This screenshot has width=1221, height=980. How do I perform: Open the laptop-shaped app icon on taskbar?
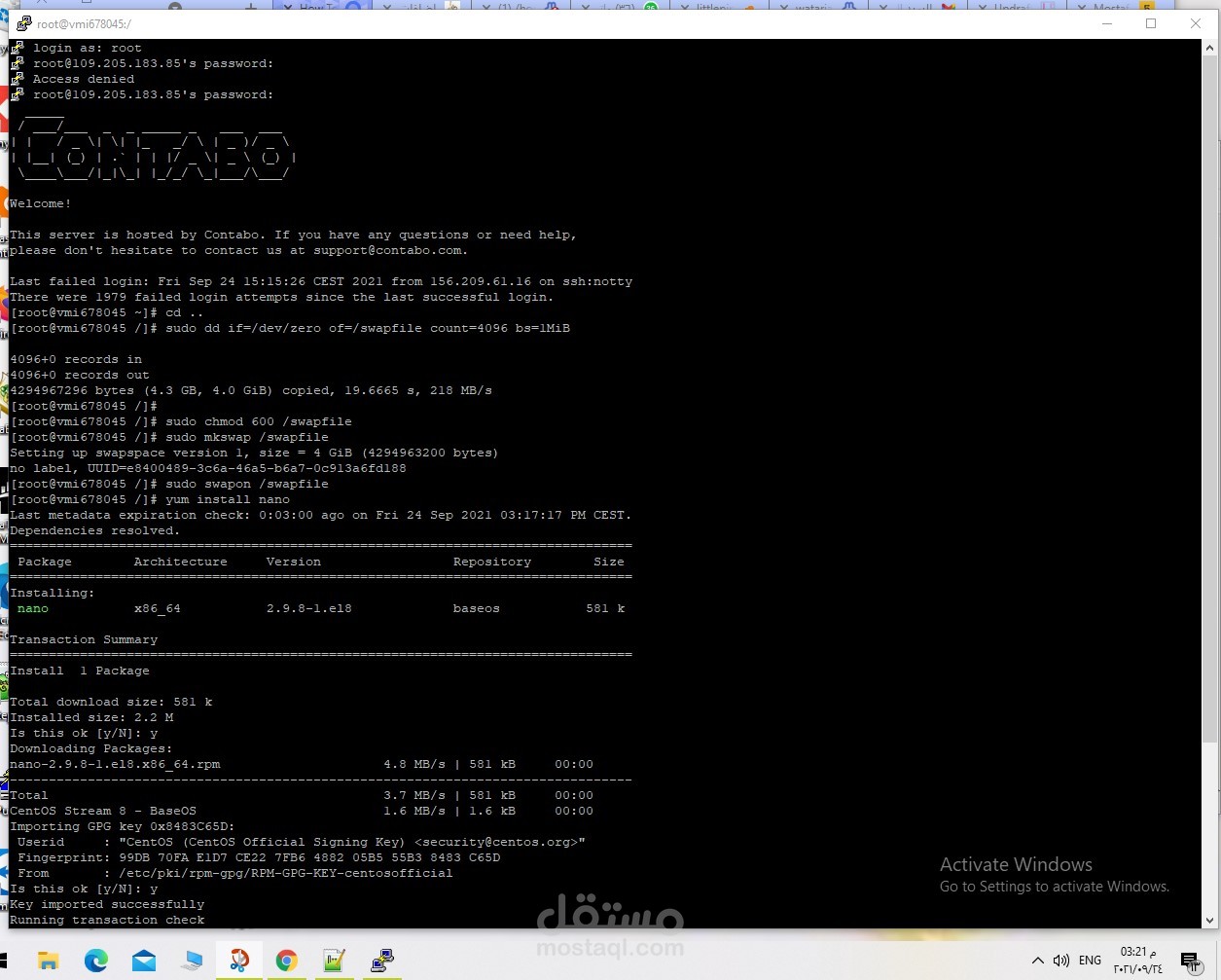[192, 961]
